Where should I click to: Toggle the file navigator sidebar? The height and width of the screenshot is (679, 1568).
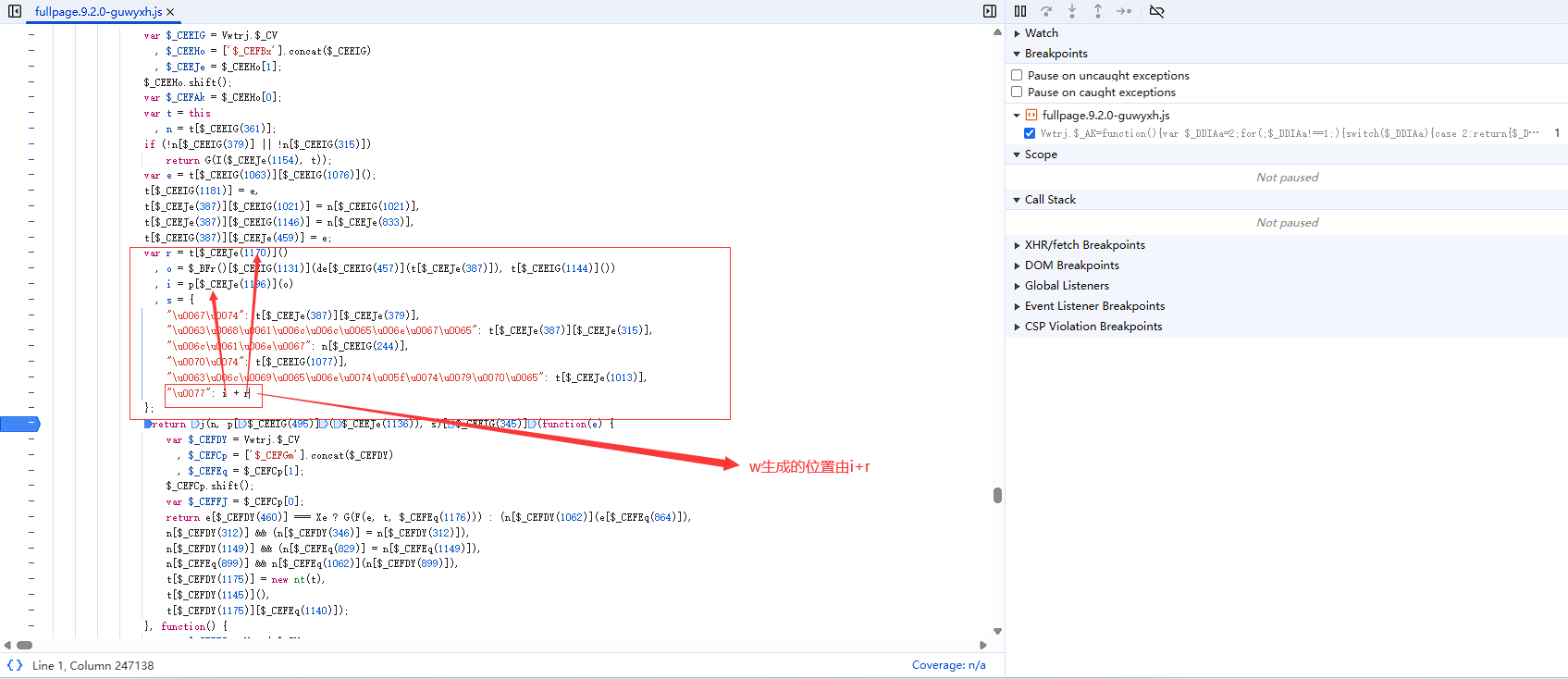pyautogui.click(x=15, y=11)
